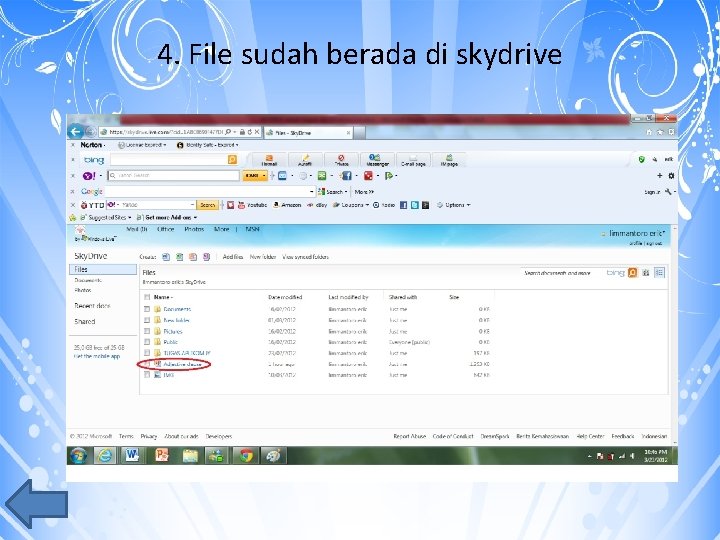Open Internet Explorer from the taskbar
This screenshot has width=720, height=540.
point(105,456)
